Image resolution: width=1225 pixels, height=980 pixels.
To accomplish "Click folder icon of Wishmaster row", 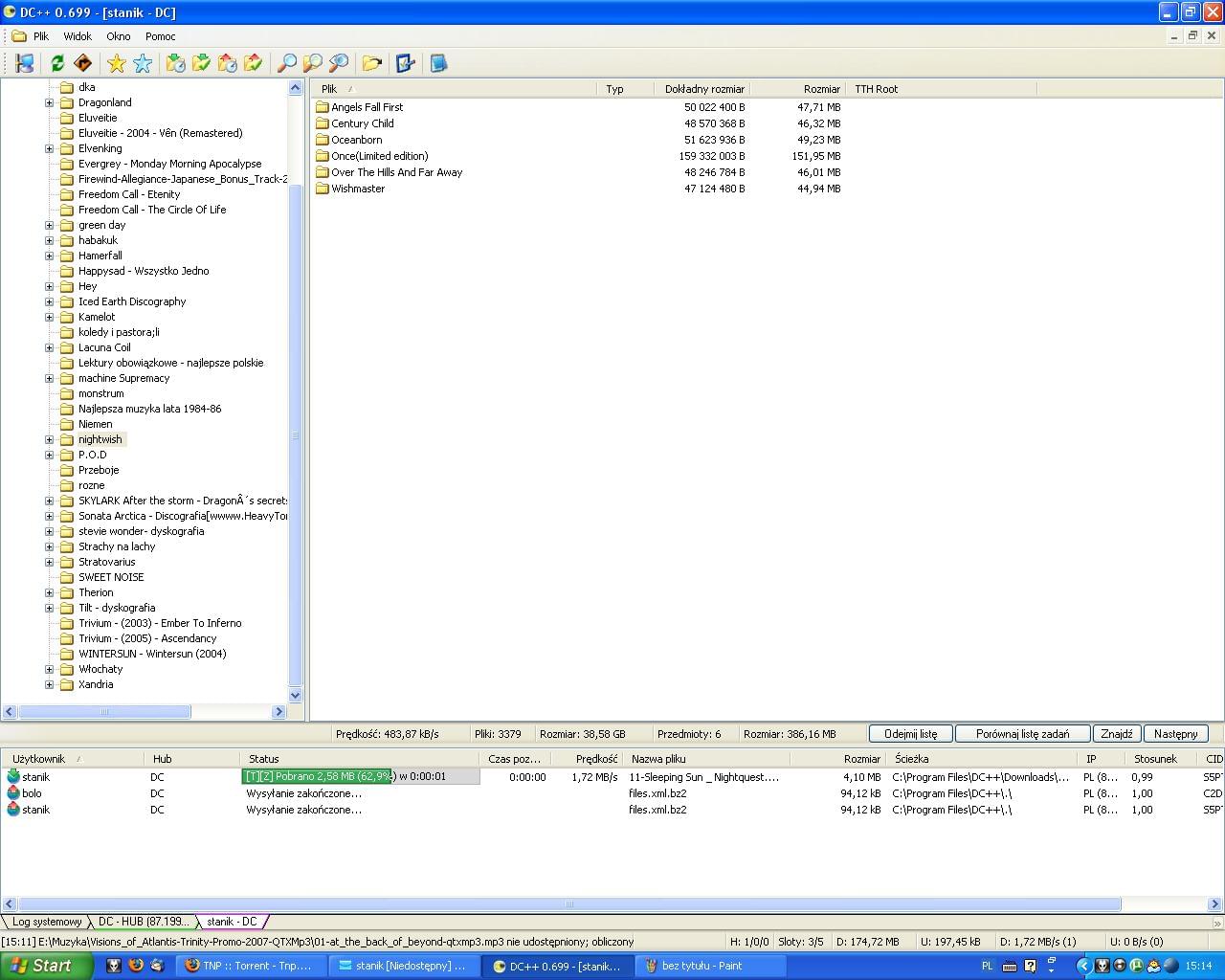I will [x=323, y=189].
